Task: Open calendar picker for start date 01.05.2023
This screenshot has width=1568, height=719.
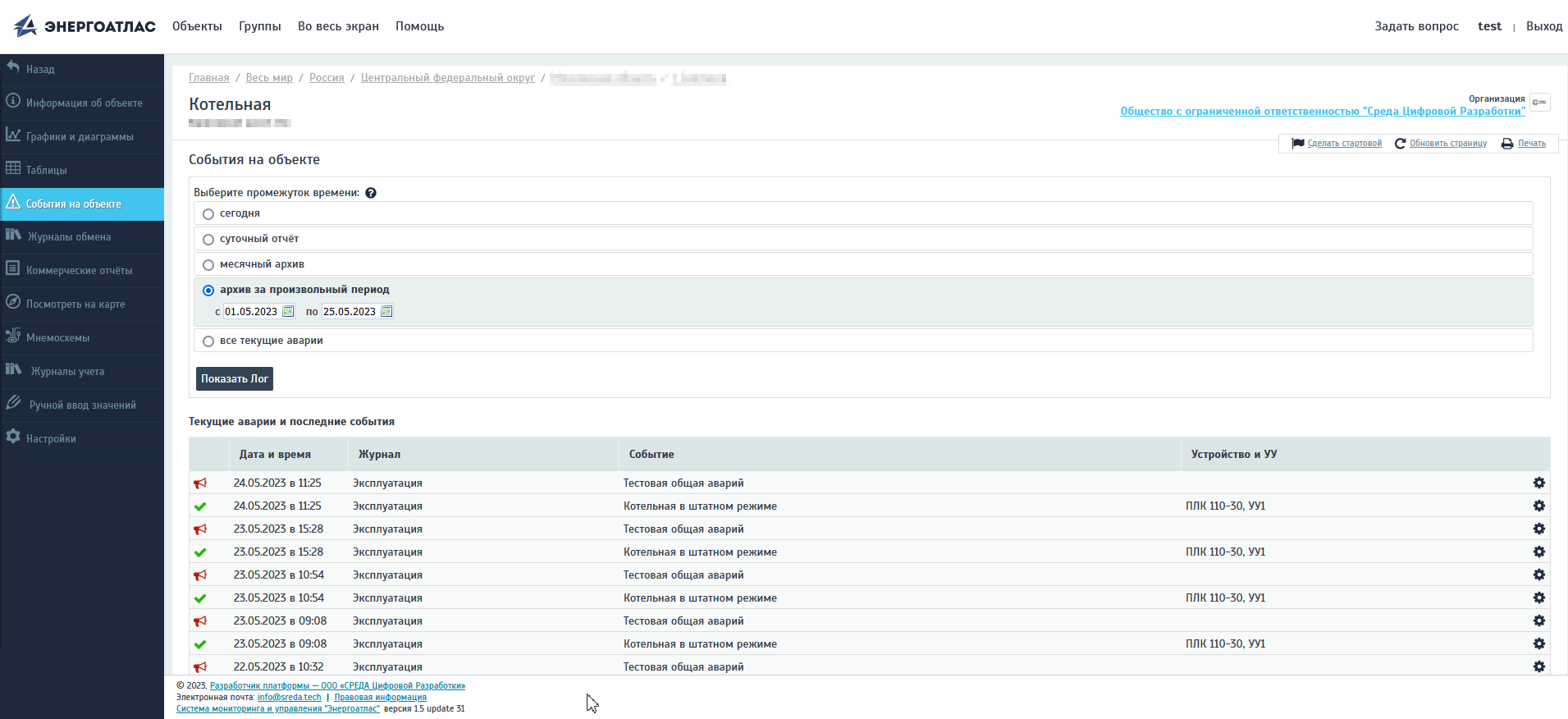Action: point(288,312)
